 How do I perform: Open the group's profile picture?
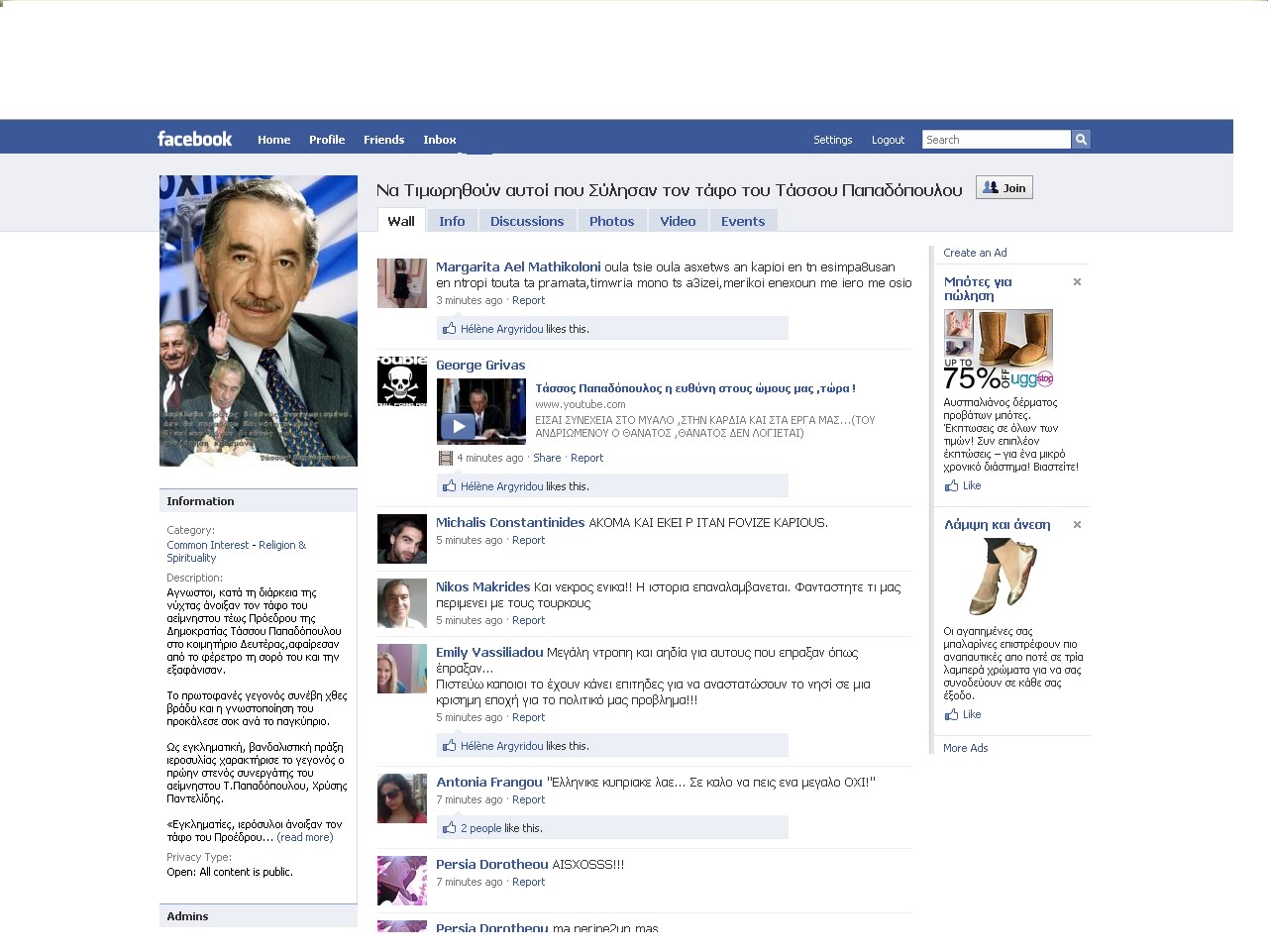coord(259,321)
